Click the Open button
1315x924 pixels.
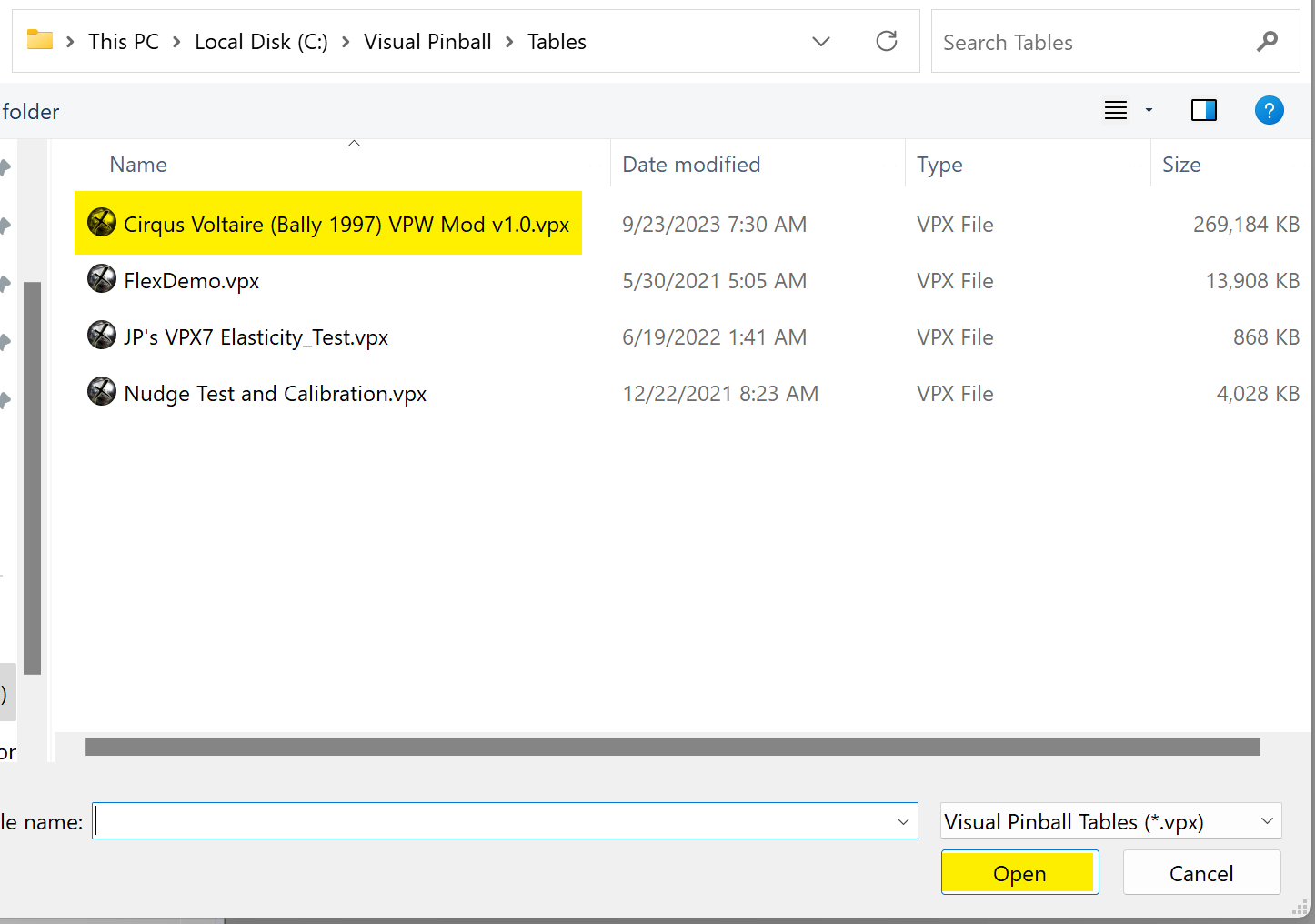(1019, 872)
